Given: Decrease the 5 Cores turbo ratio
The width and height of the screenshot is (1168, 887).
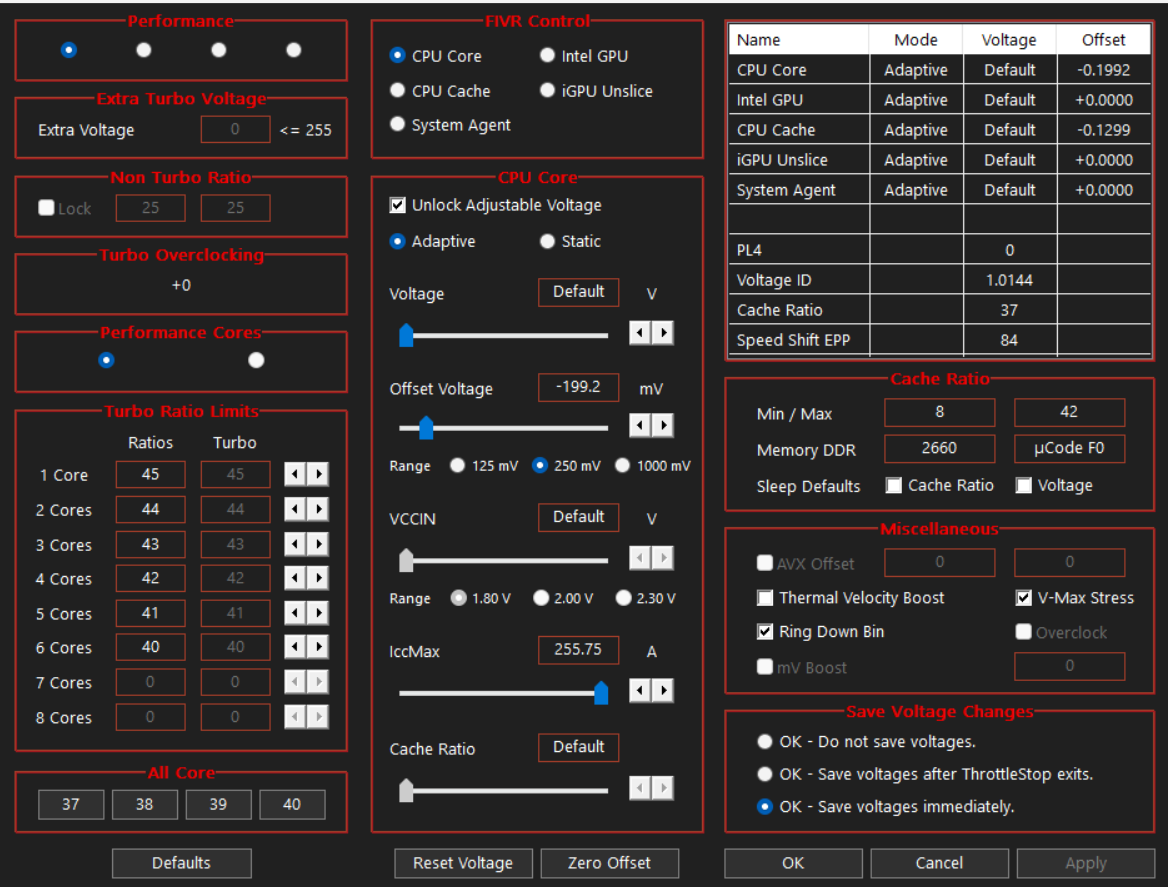Looking at the screenshot, I should (x=295, y=613).
